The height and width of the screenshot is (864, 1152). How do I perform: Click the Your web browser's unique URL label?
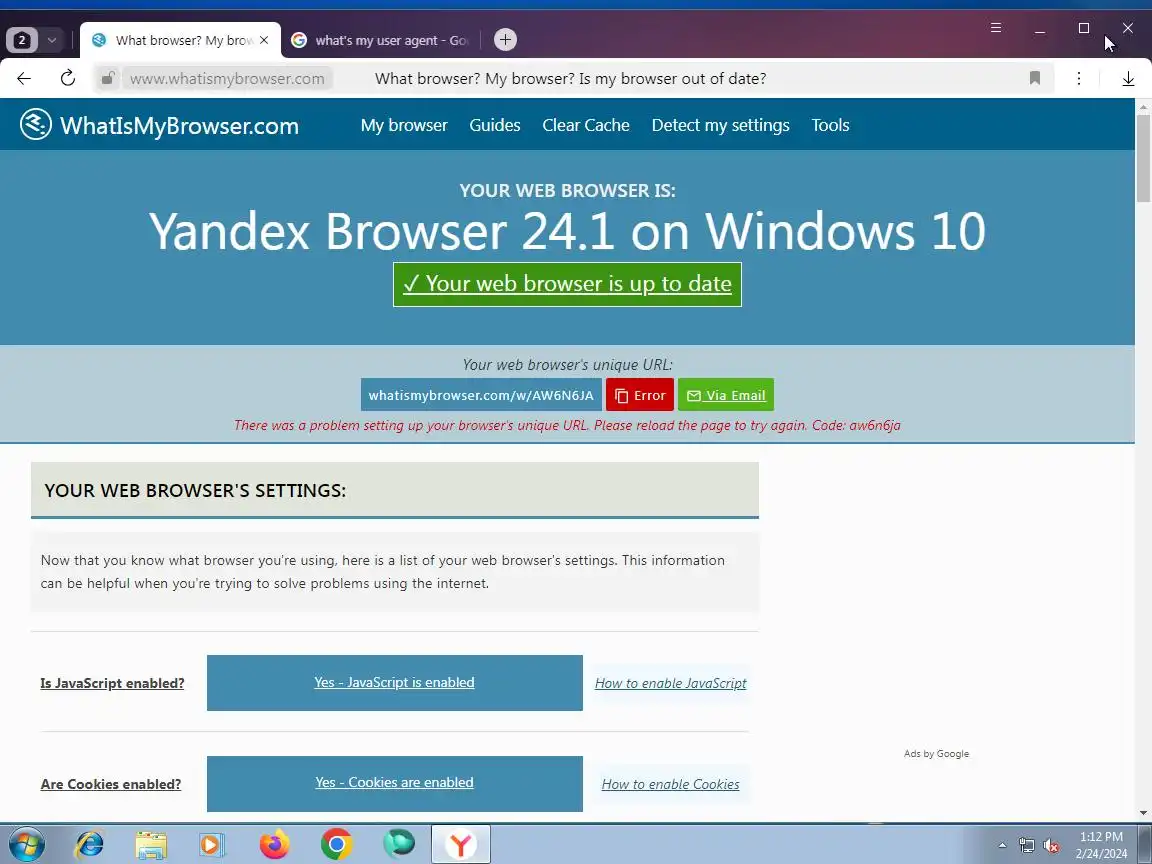click(x=567, y=364)
